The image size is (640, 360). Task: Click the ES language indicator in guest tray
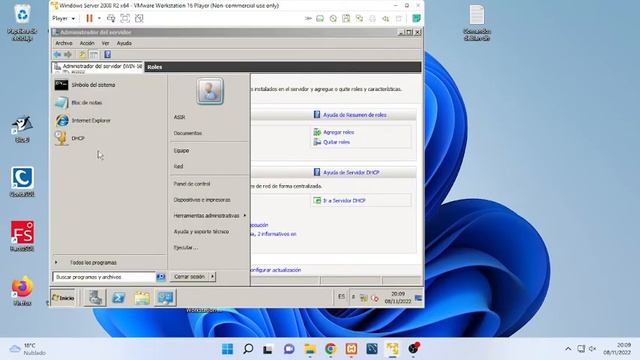point(341,297)
